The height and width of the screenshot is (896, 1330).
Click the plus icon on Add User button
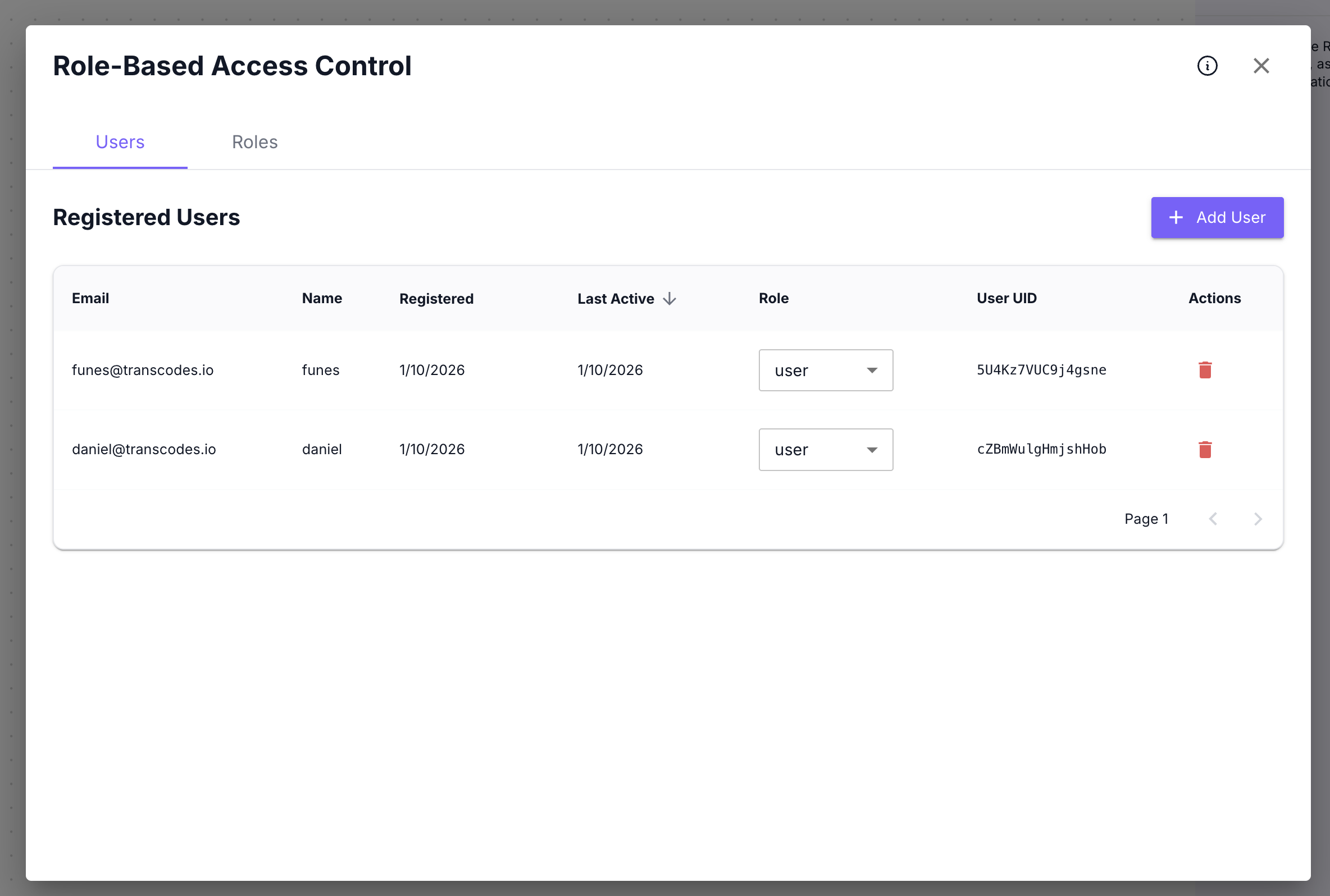[x=1176, y=218]
